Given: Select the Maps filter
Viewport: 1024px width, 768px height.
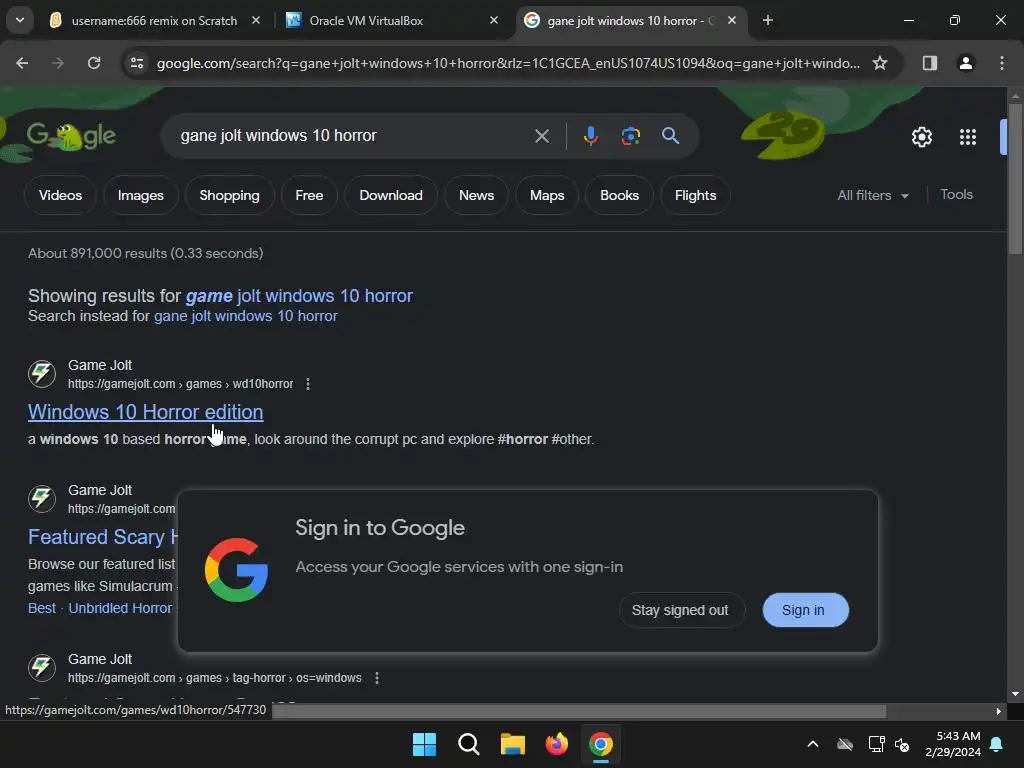Looking at the screenshot, I should coord(547,195).
